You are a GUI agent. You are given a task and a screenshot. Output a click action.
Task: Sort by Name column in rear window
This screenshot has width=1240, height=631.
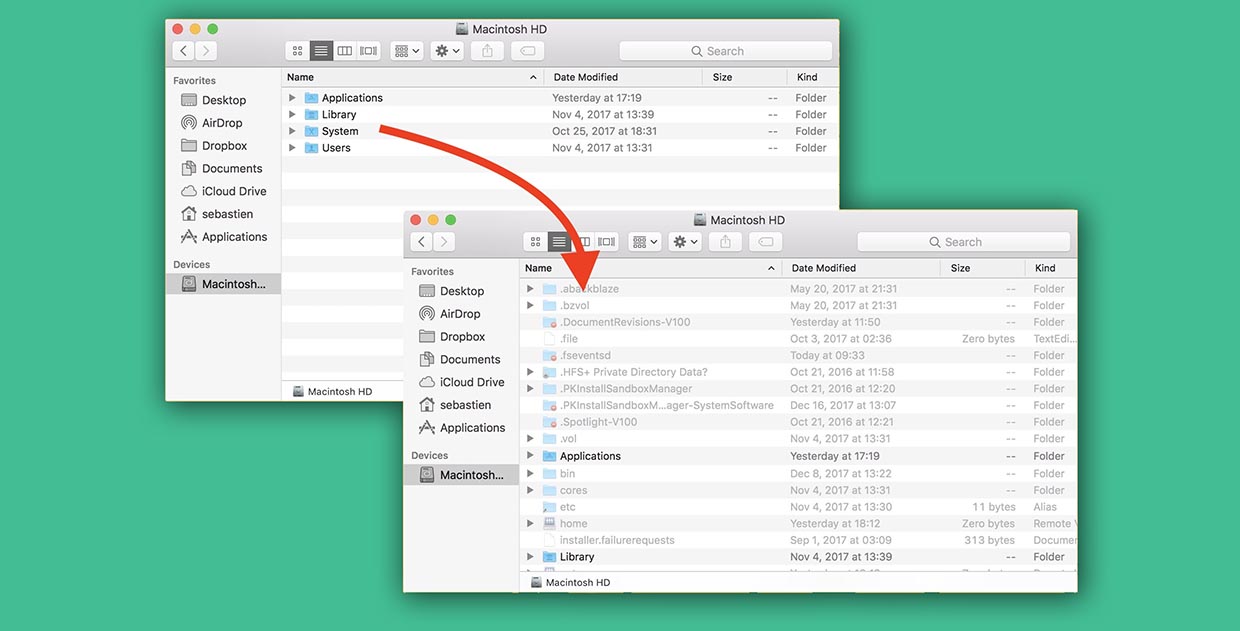click(x=412, y=77)
